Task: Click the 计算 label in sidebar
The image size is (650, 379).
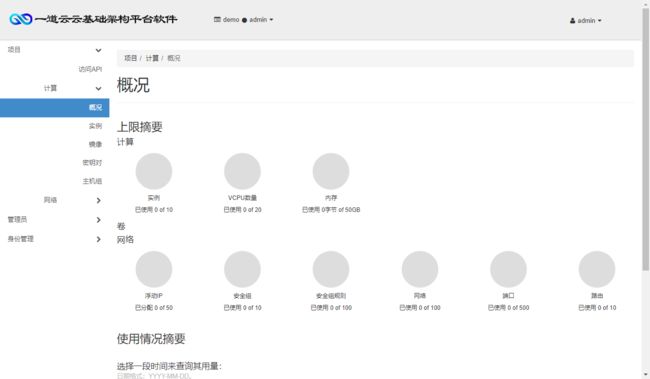Action: pos(51,88)
